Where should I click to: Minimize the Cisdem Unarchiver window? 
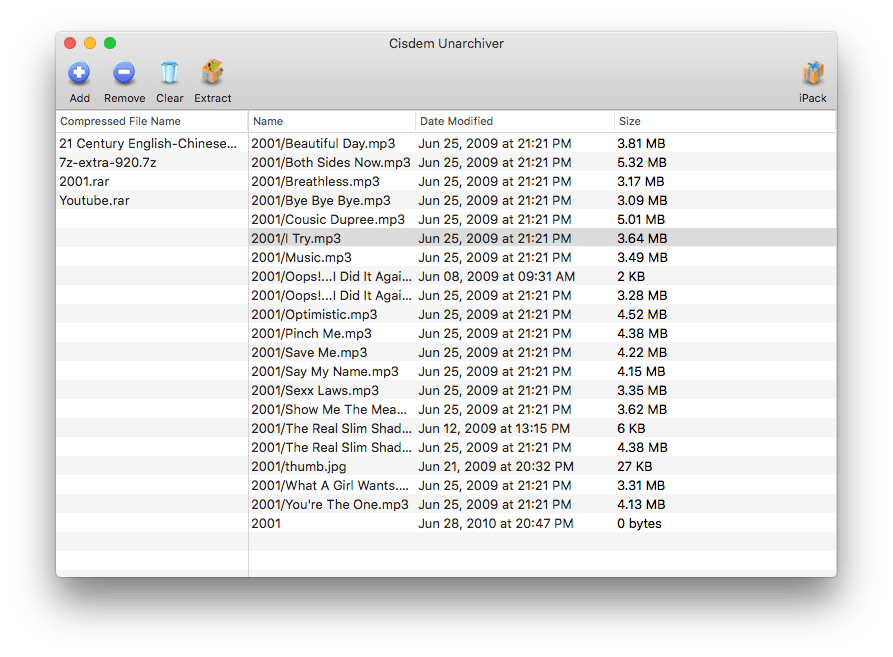[x=90, y=43]
